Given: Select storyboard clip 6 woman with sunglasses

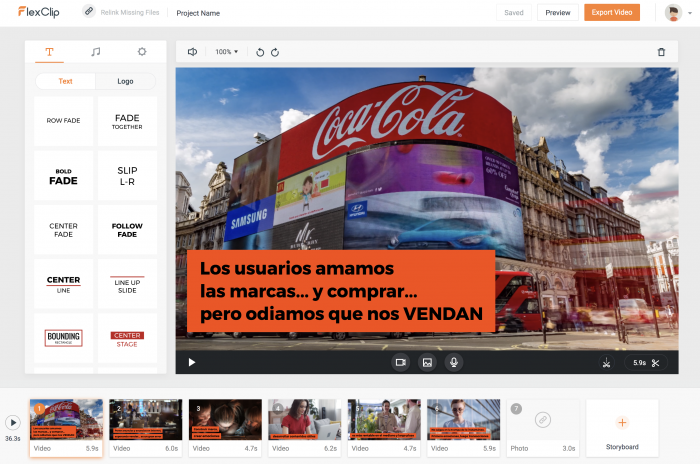Looking at the screenshot, I should (x=463, y=428).
